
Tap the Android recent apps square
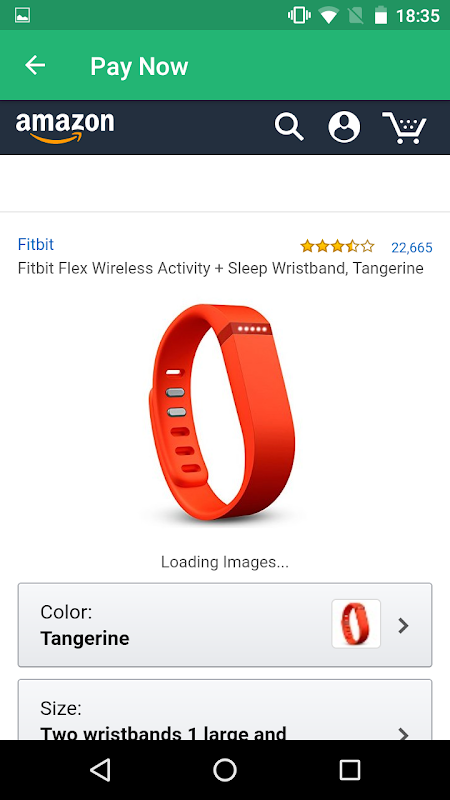click(x=349, y=769)
